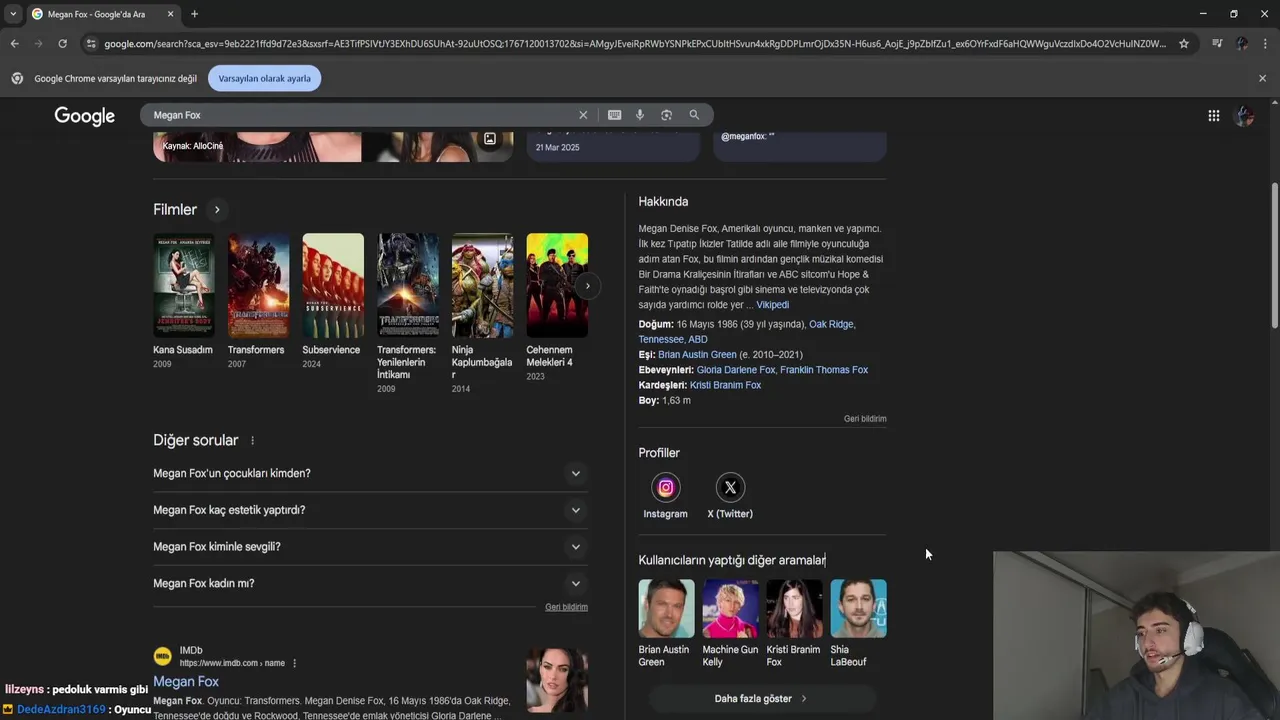Open the Oak Ridge birthplace link
Screen dimensions: 1280x720
click(831, 324)
